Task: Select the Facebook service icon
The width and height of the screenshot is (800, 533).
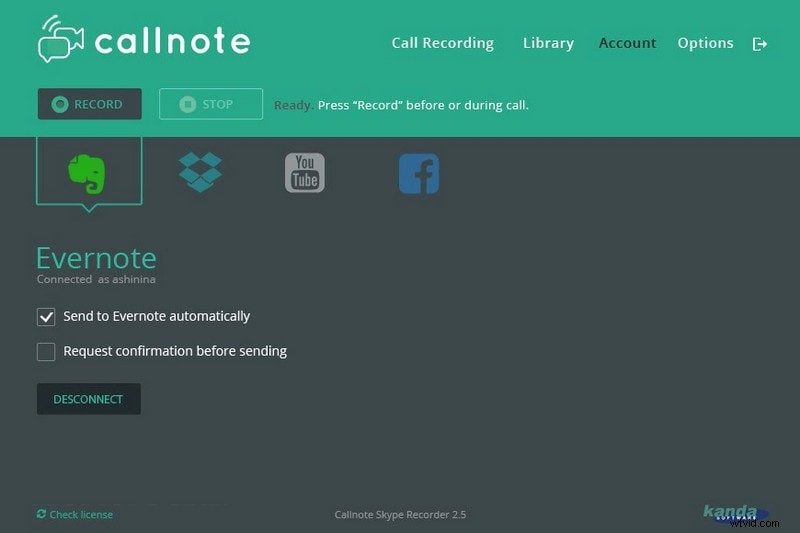Action: pyautogui.click(x=419, y=174)
